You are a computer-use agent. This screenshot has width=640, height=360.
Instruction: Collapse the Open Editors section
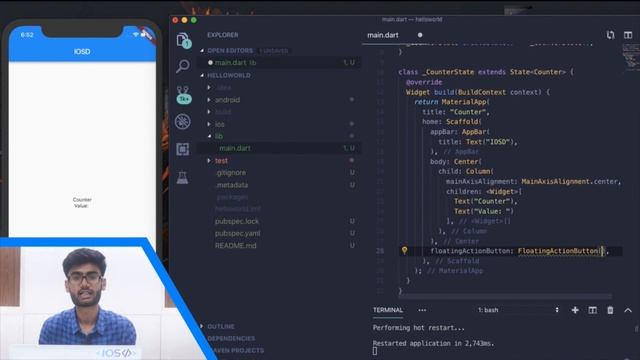tap(202, 51)
